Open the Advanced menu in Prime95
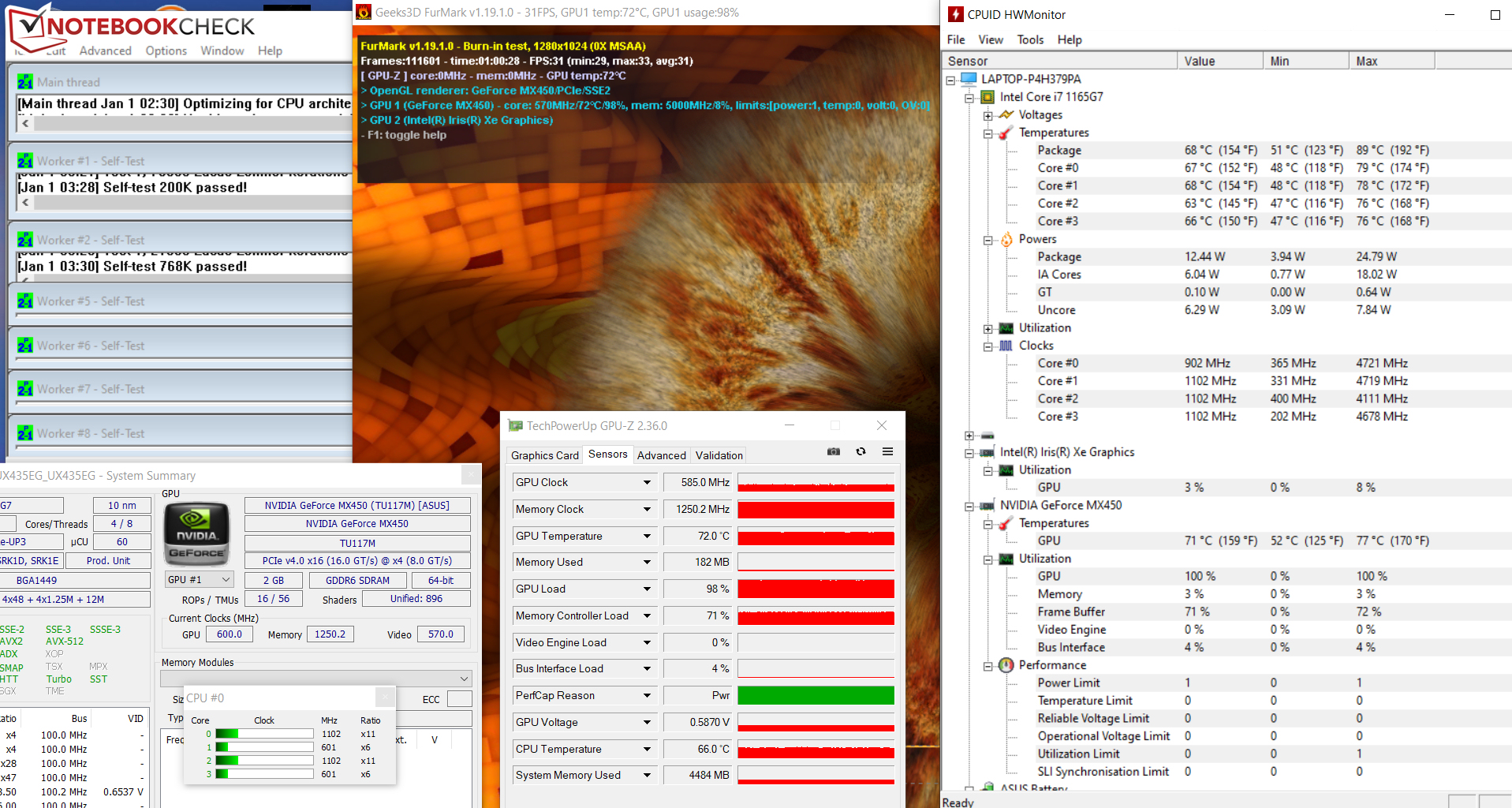Viewport: 1512px width, 808px height. 106,50
